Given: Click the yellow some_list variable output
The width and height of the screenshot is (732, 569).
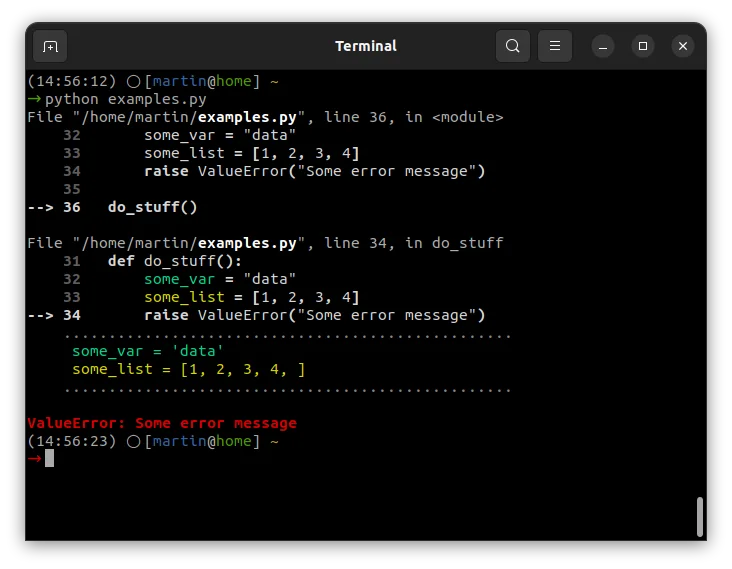Looking at the screenshot, I should click(x=188, y=369).
